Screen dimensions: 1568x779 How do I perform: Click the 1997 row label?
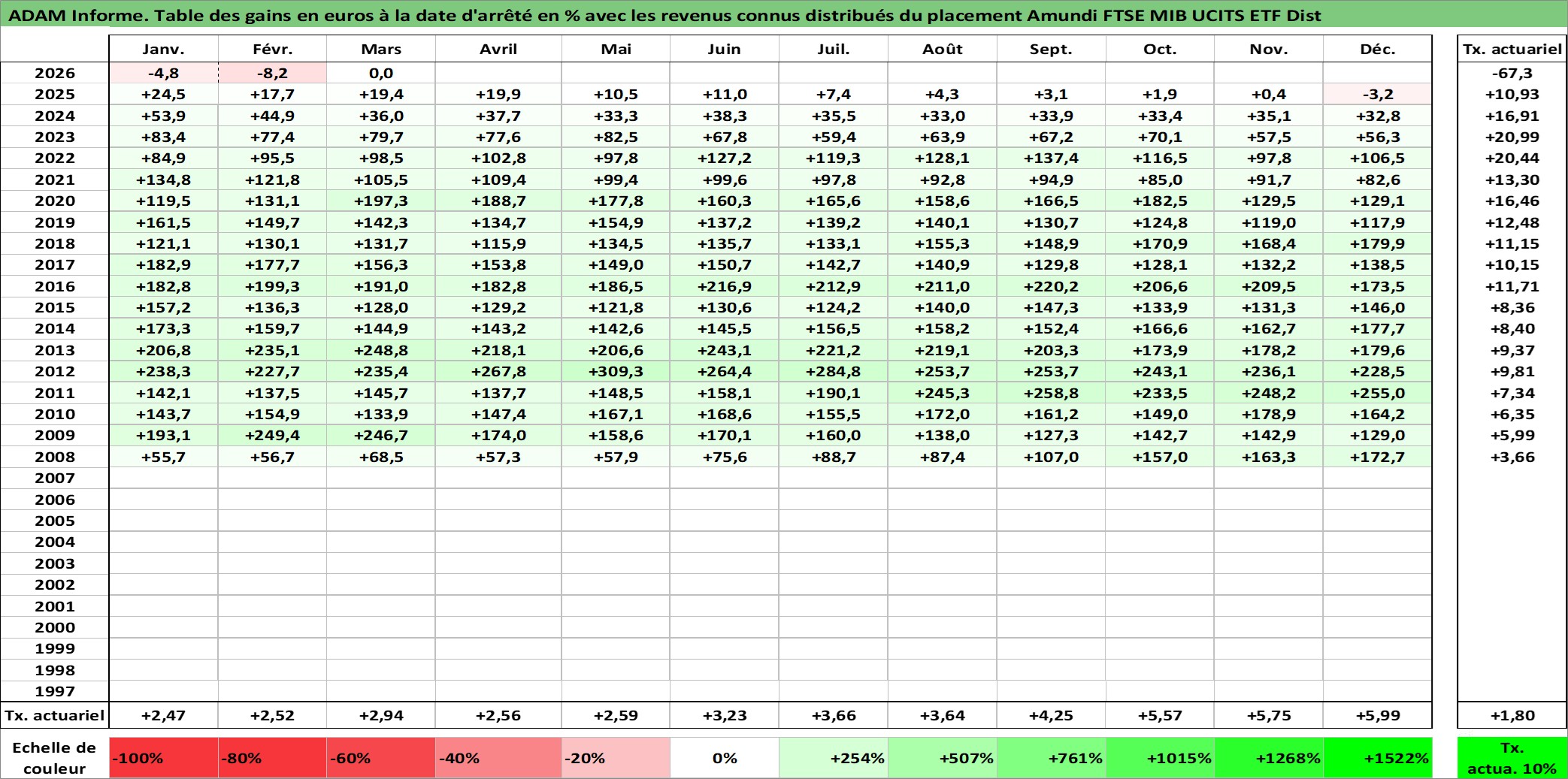pos(55,691)
